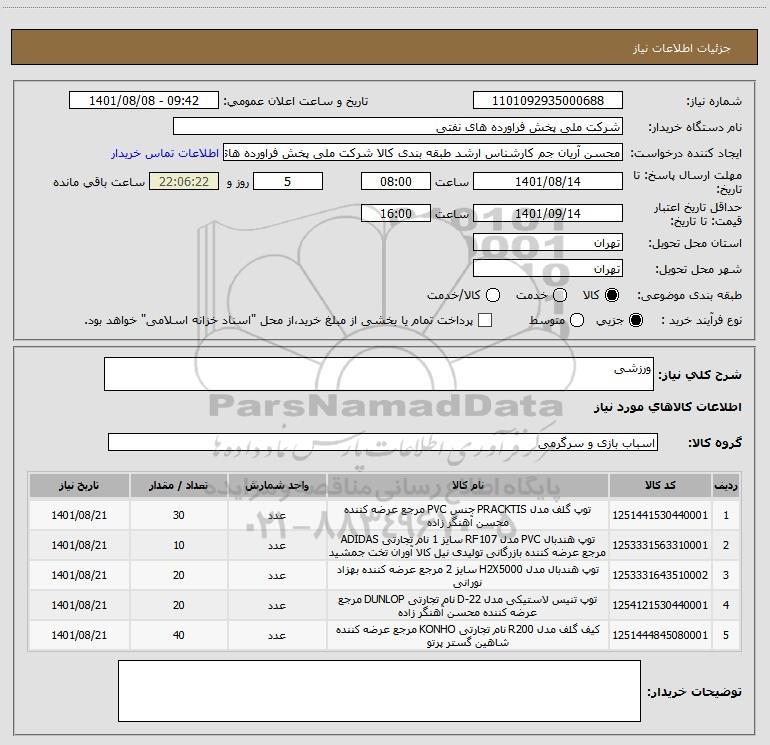Click quantity 10 in row 2
Viewport: 770px width, 745px height.
pos(179,545)
